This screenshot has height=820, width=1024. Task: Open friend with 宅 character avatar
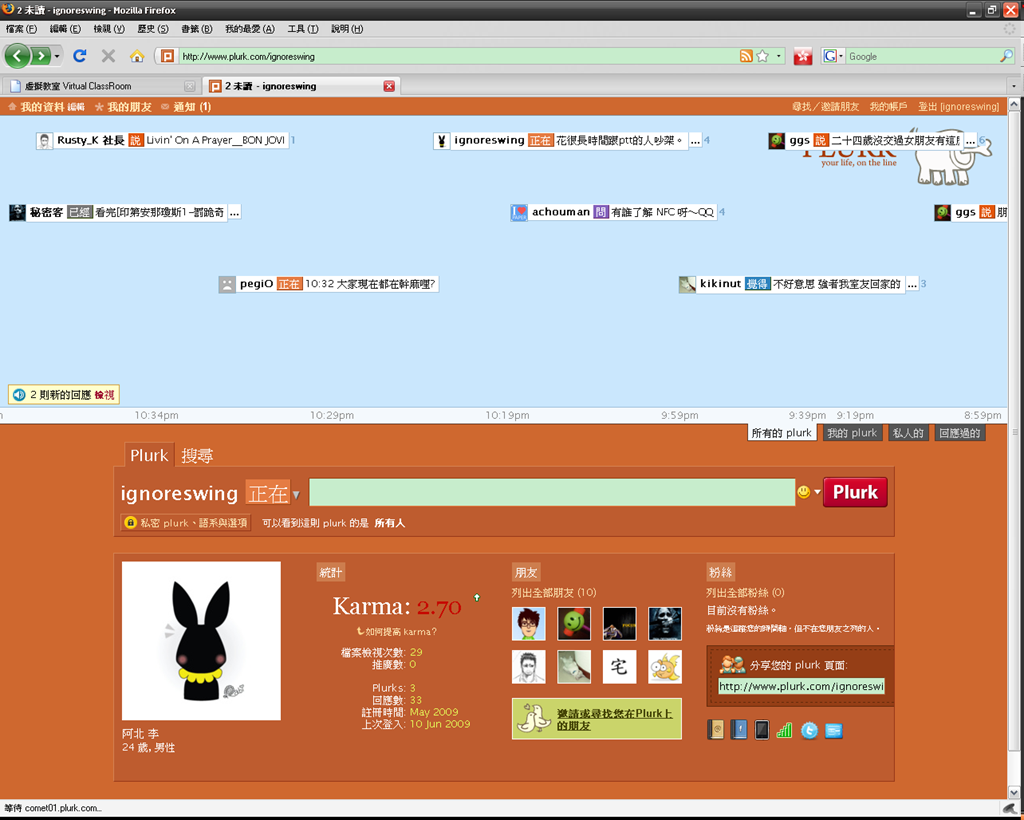coord(619,667)
